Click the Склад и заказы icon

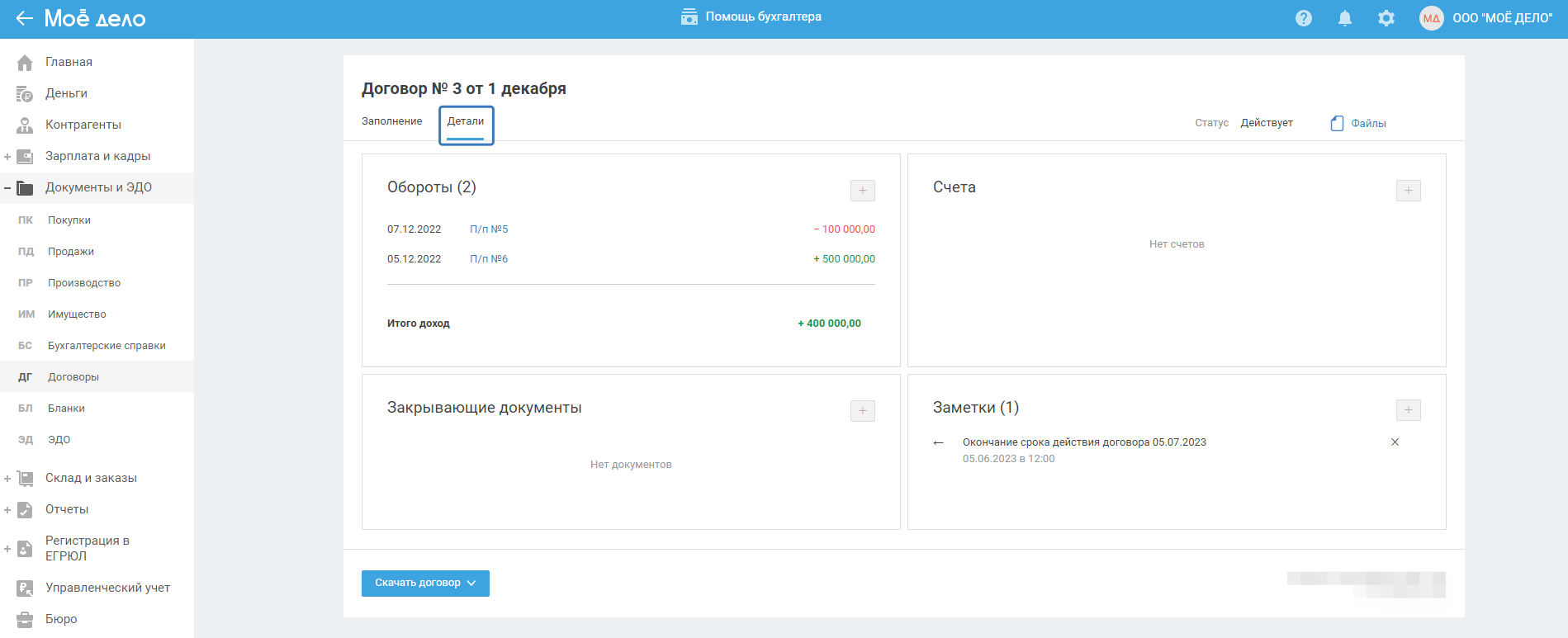coord(25,478)
